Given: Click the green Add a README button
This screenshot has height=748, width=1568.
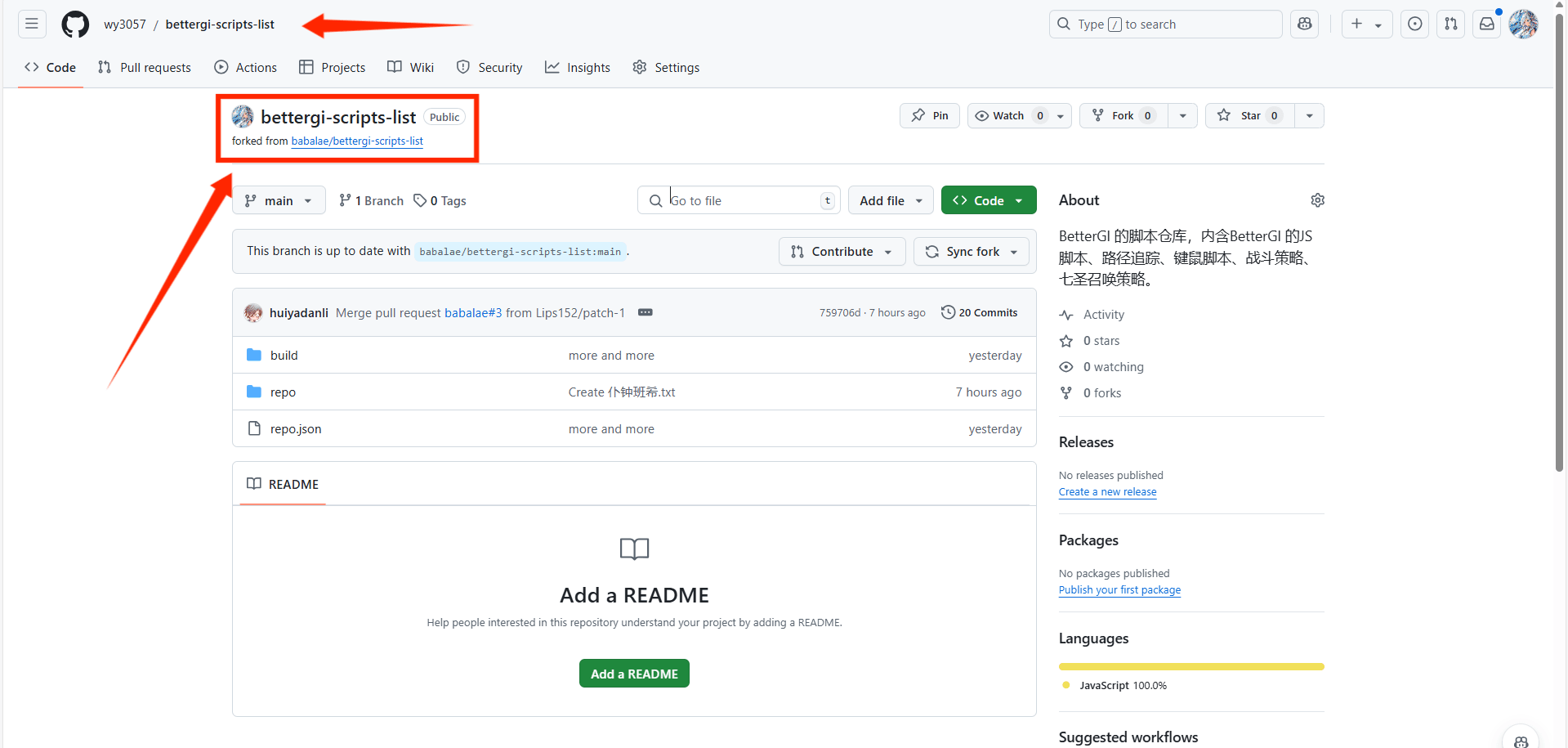Looking at the screenshot, I should 634,674.
